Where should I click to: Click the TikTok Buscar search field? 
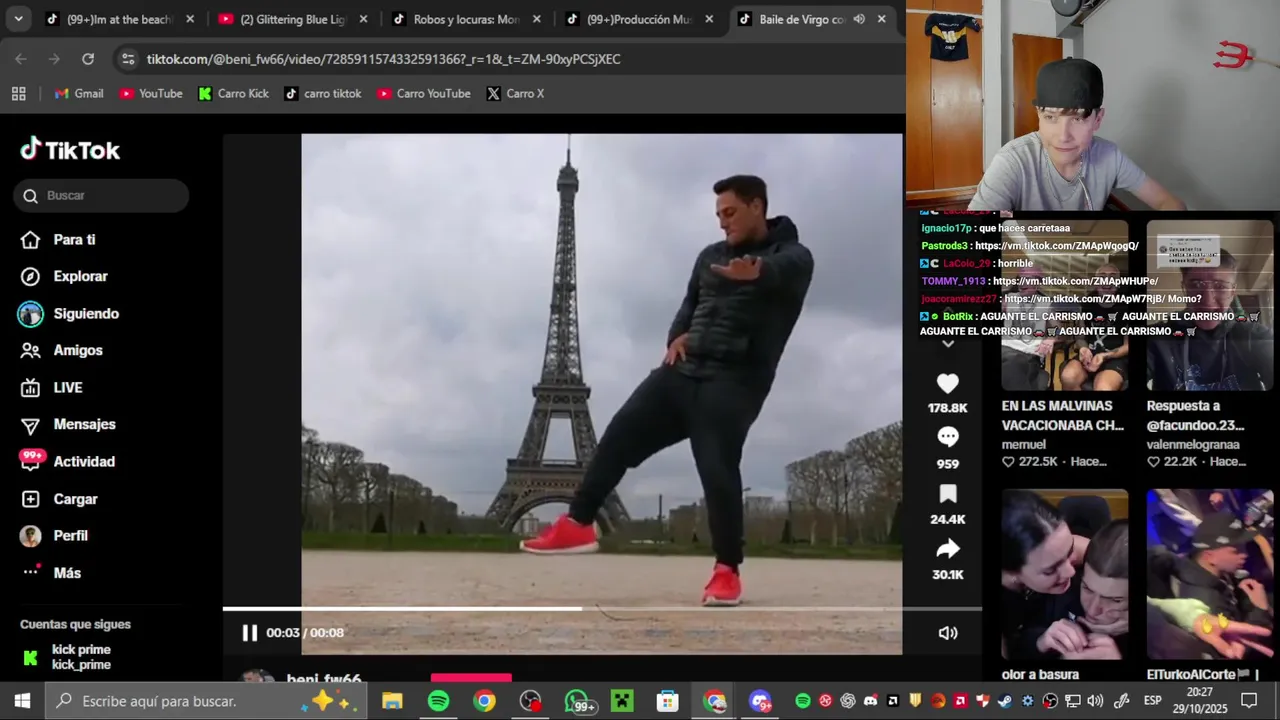point(101,196)
